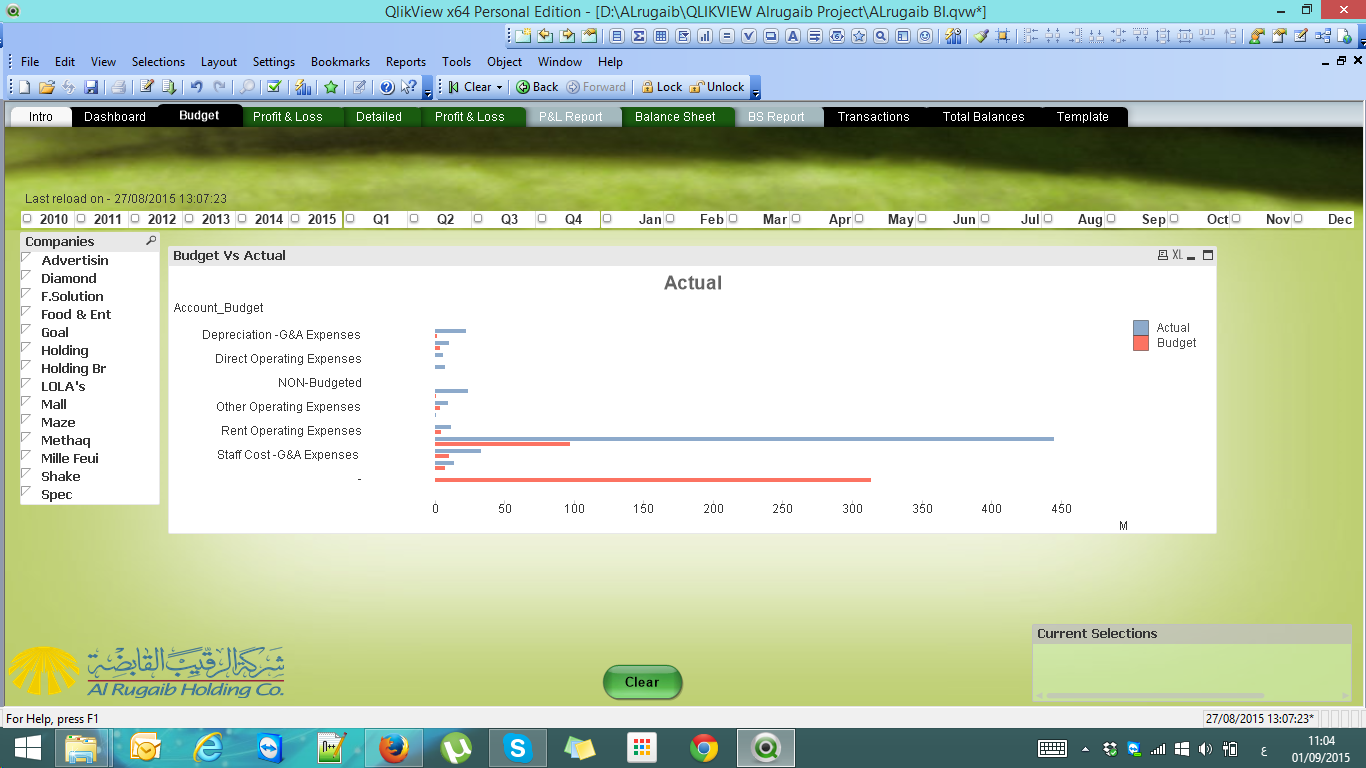1366x768 pixels.
Task: Select the Q1 quarter checkbox
Action: (350, 219)
